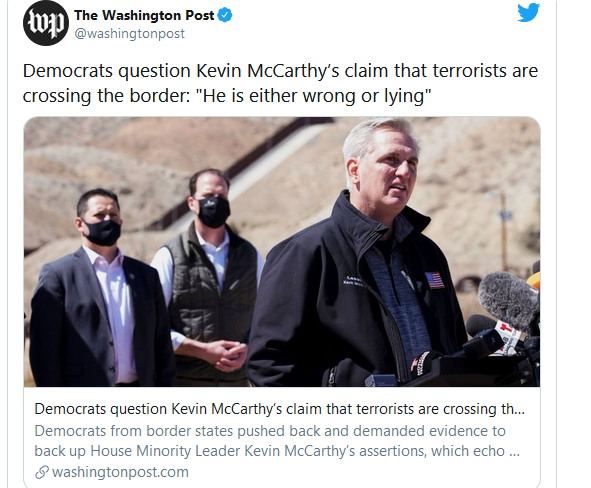Click the card description about border state Democrats
Screen dimensions: 591x488
[x=277, y=441]
